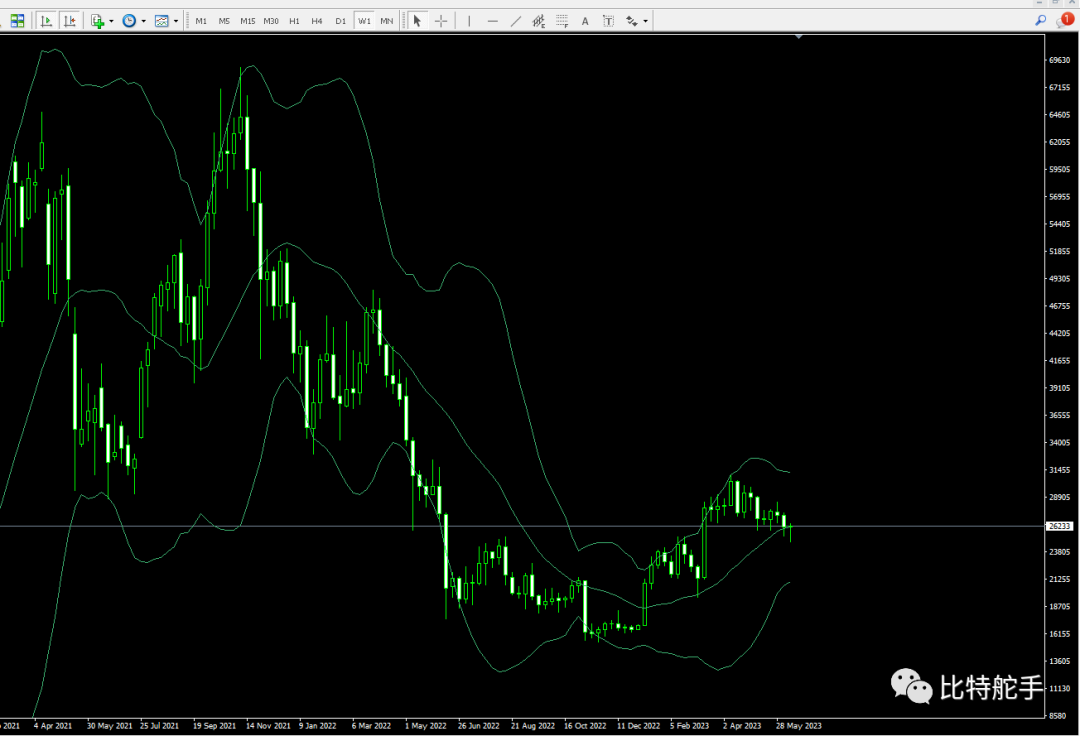The height and width of the screenshot is (736, 1080).
Task: Switch chart to MN monthly timeframe
Action: pos(386,21)
